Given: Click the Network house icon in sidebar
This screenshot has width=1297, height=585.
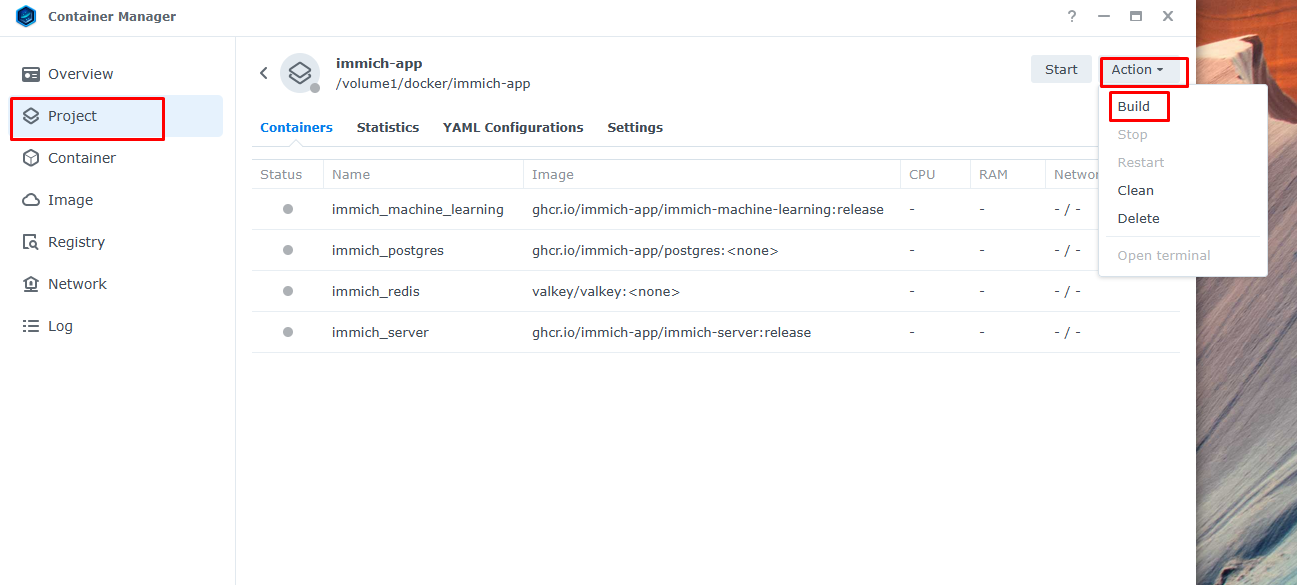Looking at the screenshot, I should tap(31, 284).
